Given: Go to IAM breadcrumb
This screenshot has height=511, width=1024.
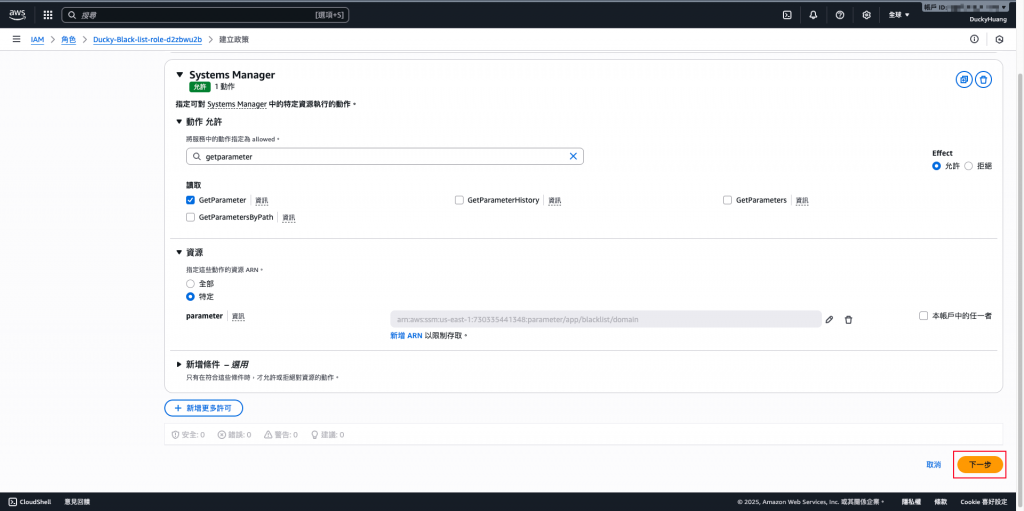Looking at the screenshot, I should (37, 39).
